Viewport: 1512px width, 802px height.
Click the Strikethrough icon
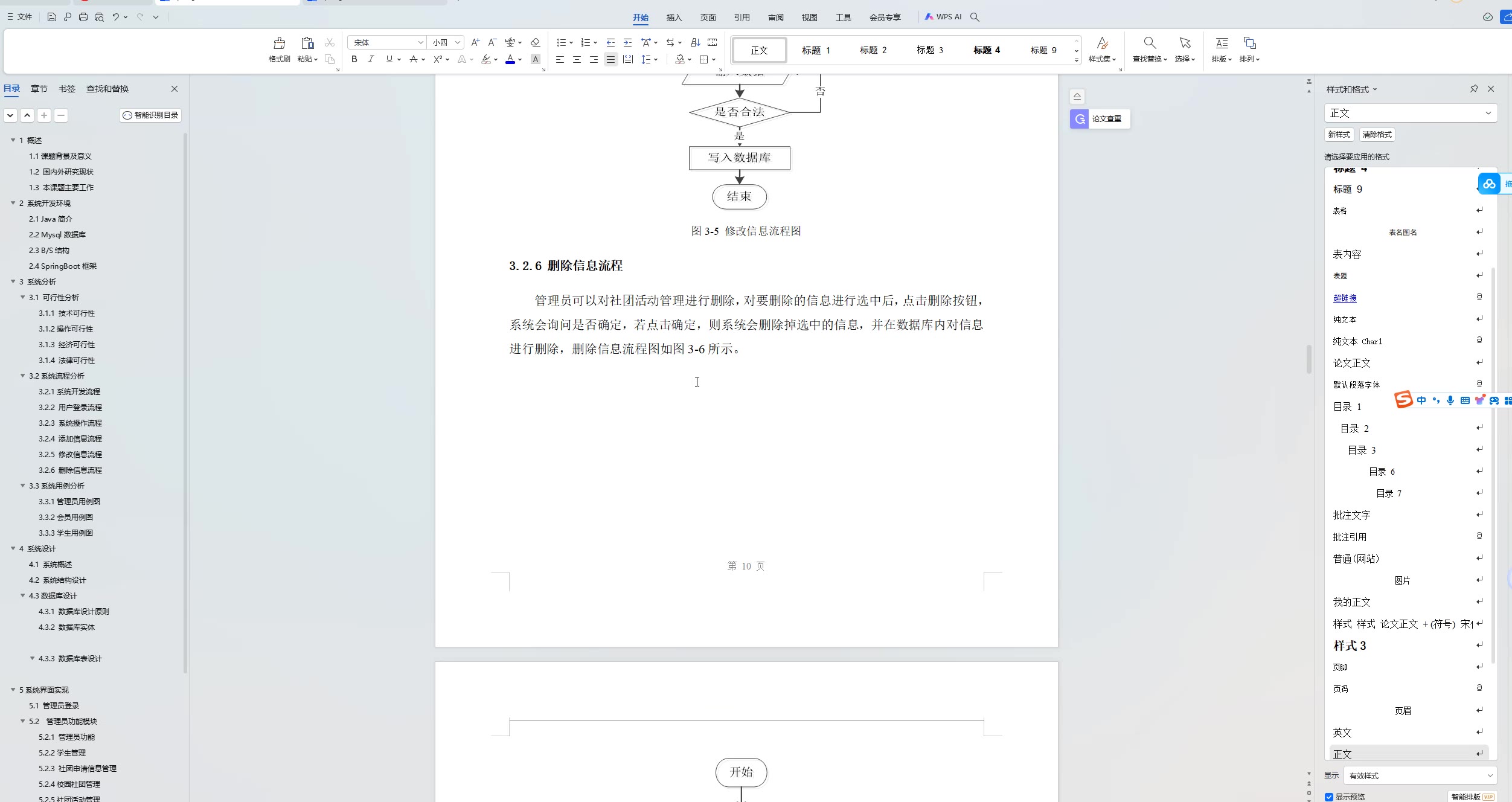[414, 59]
